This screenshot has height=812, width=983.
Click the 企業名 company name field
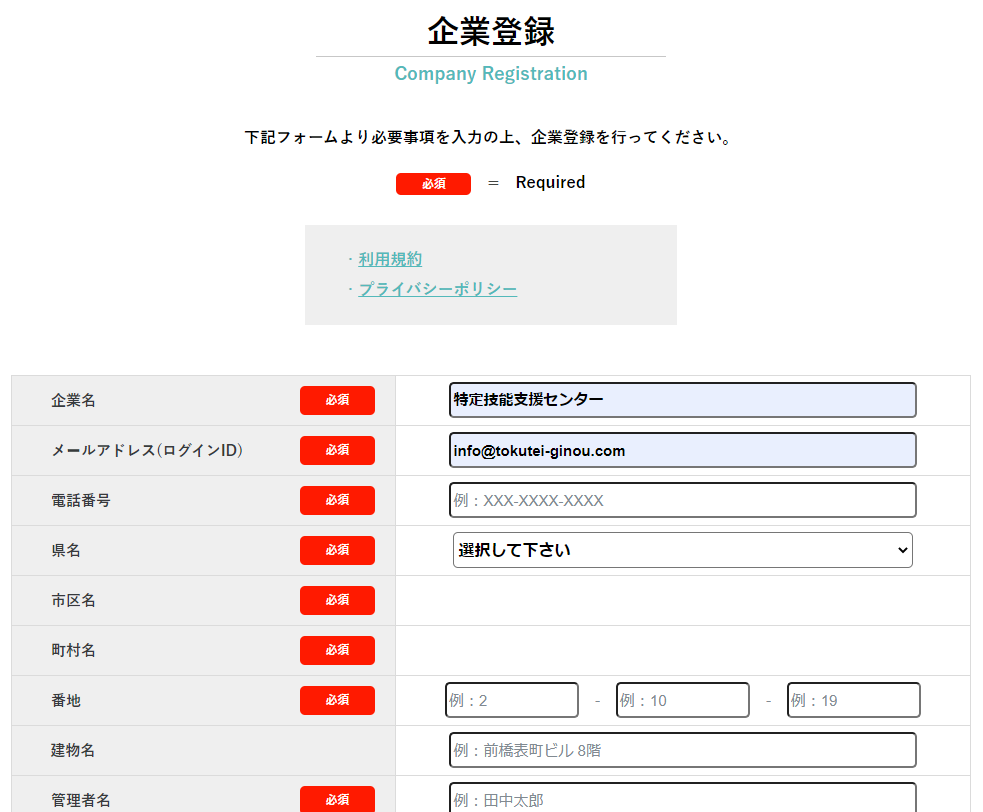point(682,400)
